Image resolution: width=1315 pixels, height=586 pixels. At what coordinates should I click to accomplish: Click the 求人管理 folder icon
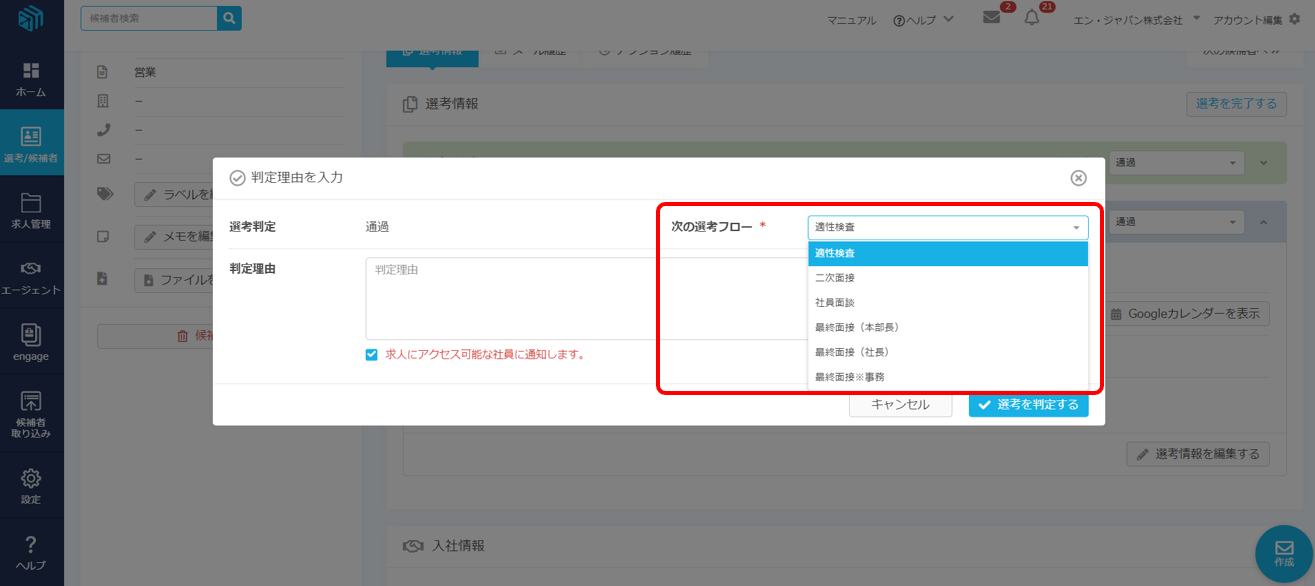tap(31, 202)
